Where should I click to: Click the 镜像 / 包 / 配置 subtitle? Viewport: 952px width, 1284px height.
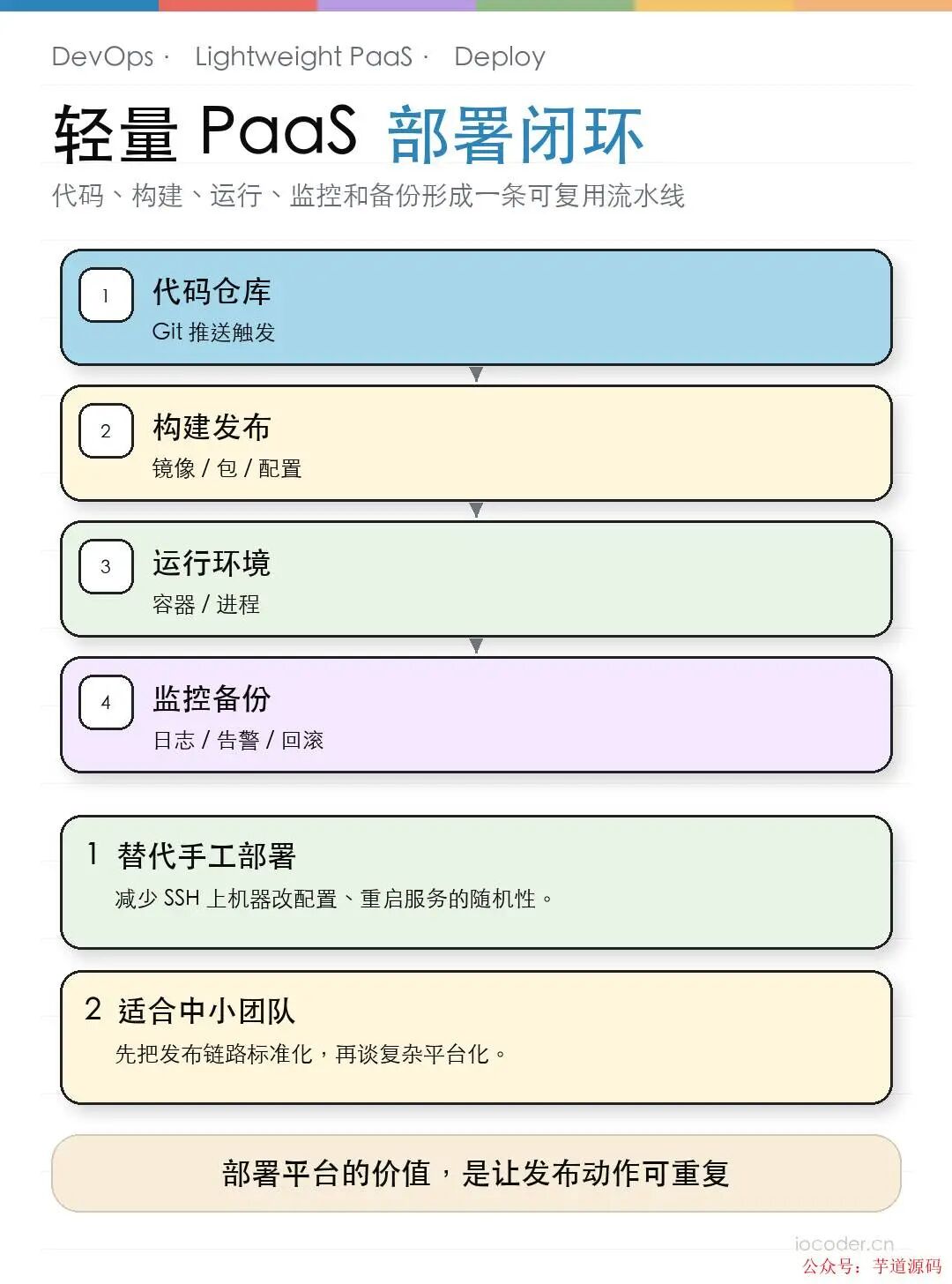[227, 468]
